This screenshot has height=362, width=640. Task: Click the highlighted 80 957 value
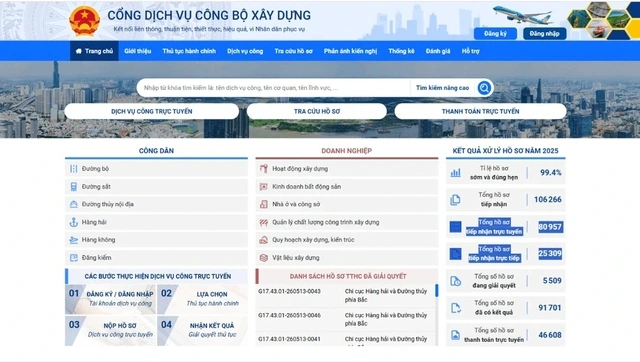click(x=550, y=227)
